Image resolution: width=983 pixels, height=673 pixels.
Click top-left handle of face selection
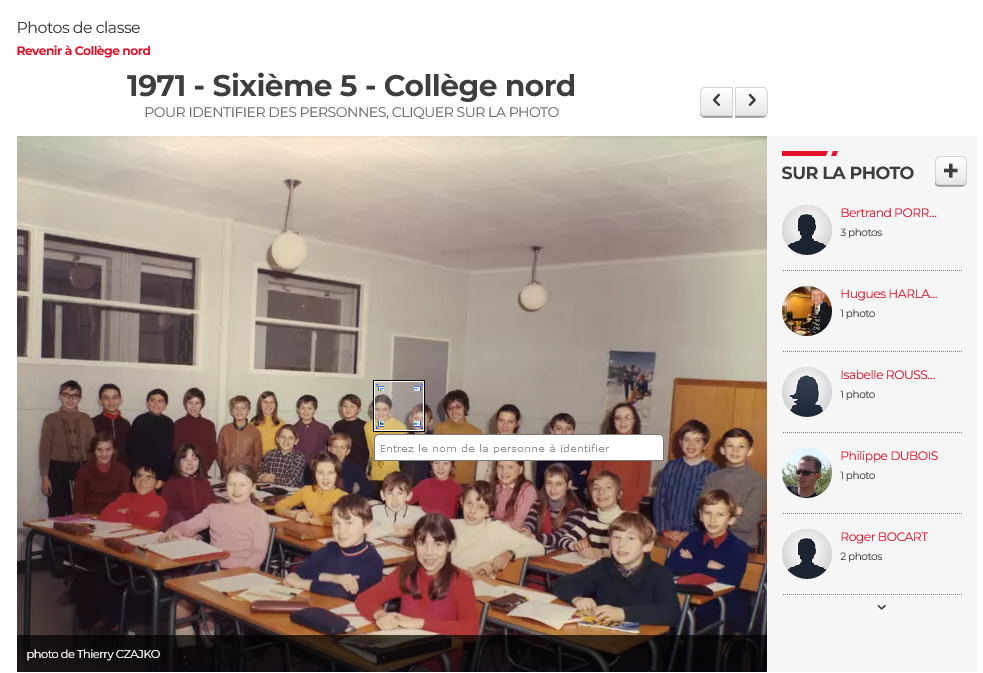point(380,388)
